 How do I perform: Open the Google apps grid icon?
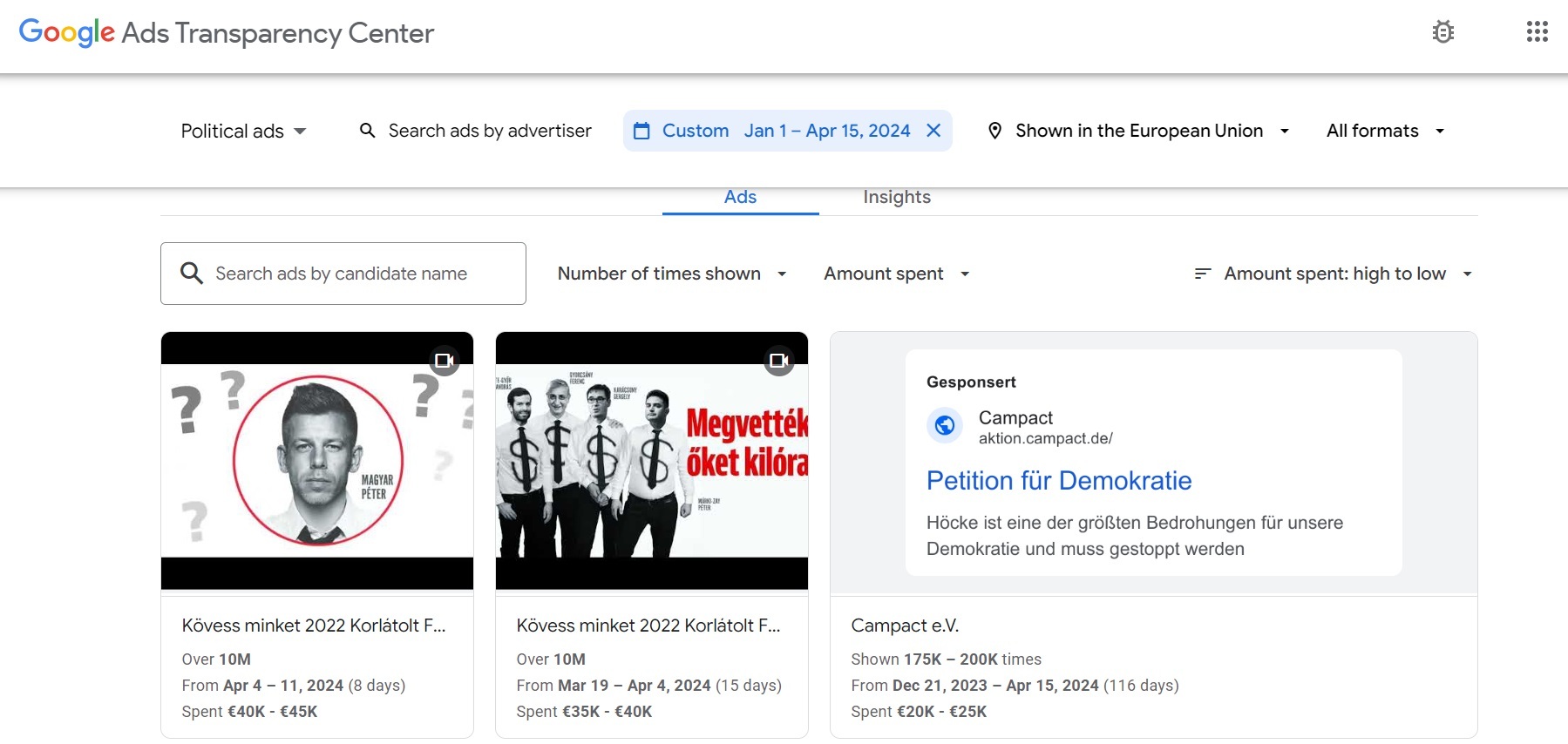tap(1537, 32)
